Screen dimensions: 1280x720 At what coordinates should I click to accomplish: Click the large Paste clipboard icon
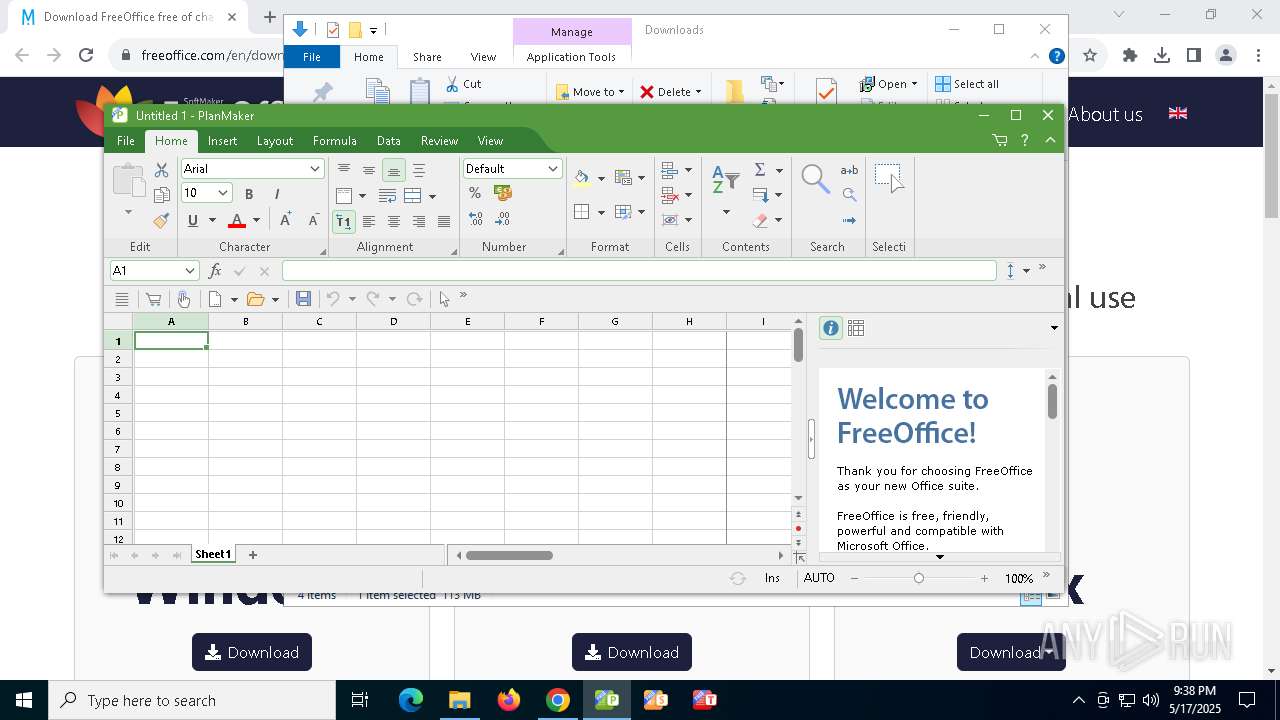[x=129, y=181]
